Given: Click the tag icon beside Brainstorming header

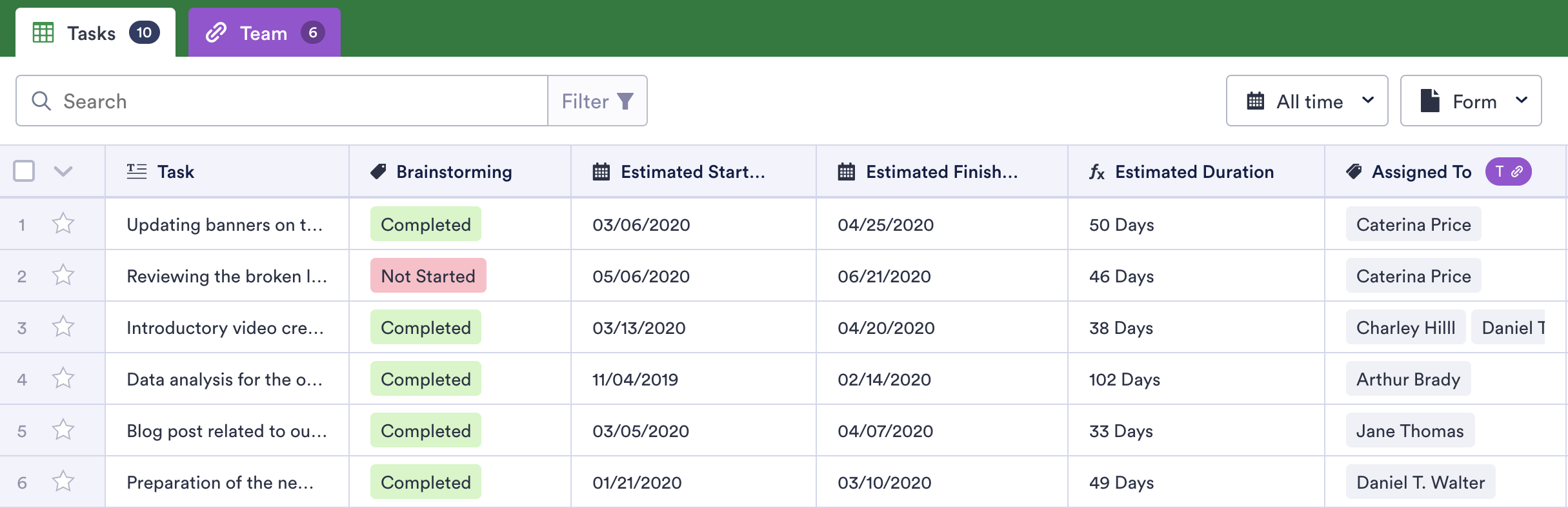Looking at the screenshot, I should pyautogui.click(x=378, y=171).
